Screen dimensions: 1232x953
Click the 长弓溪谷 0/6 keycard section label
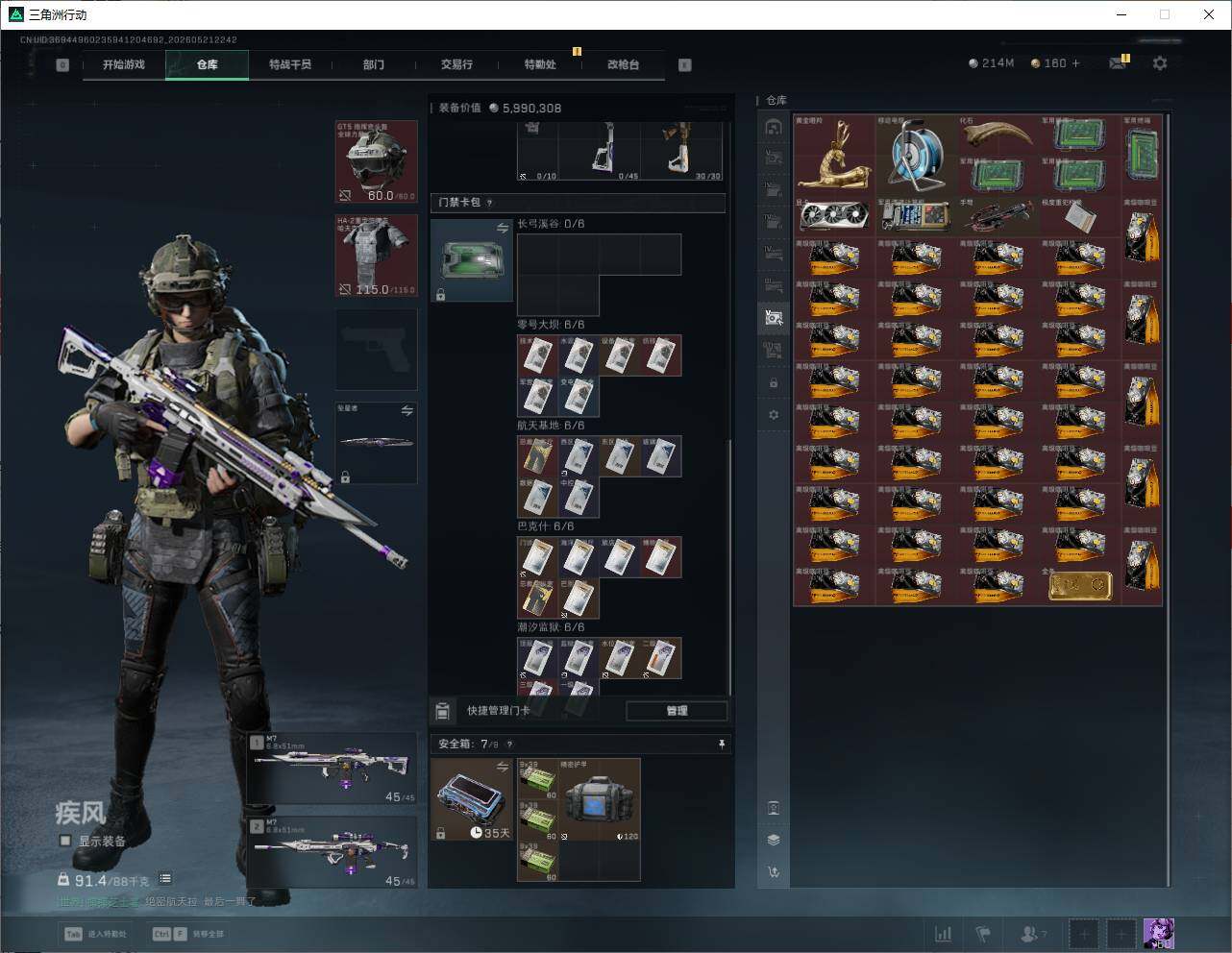click(x=551, y=224)
